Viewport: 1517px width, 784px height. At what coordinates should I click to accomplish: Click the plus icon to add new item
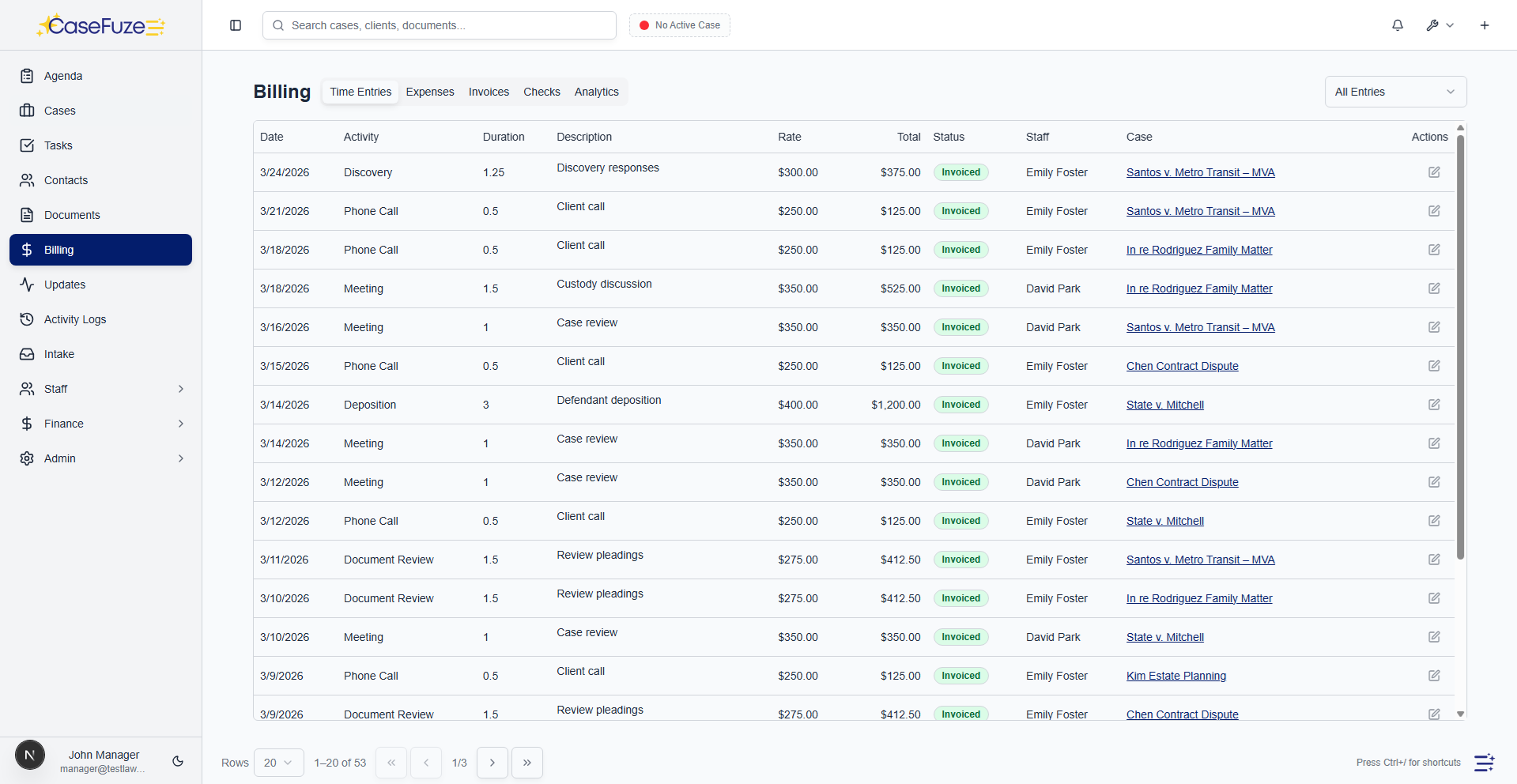coord(1485,25)
